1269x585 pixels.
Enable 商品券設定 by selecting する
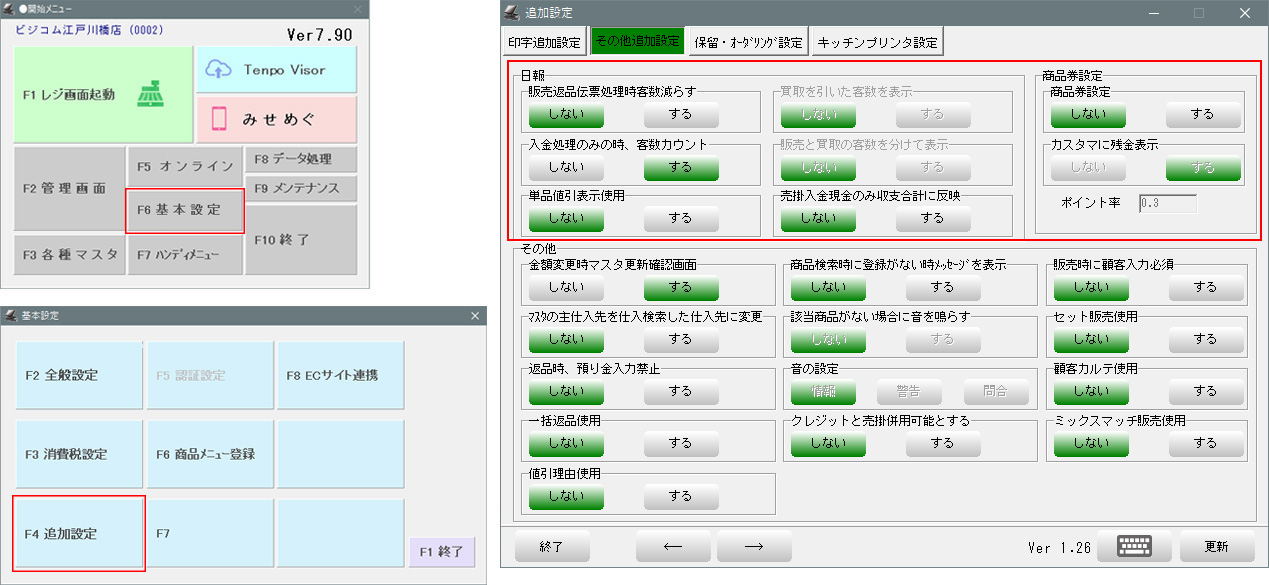(x=1202, y=114)
